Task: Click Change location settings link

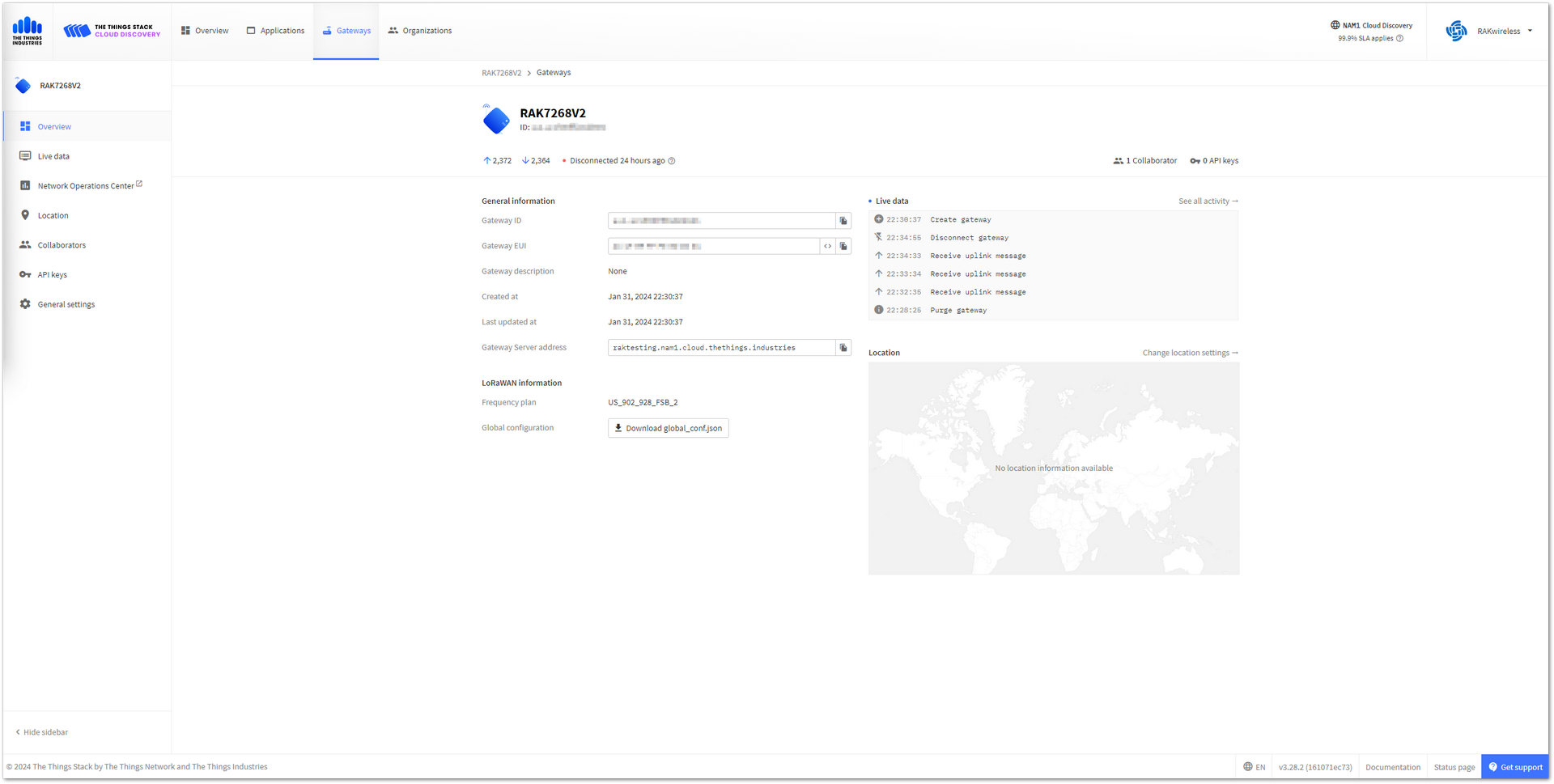Action: click(1190, 353)
